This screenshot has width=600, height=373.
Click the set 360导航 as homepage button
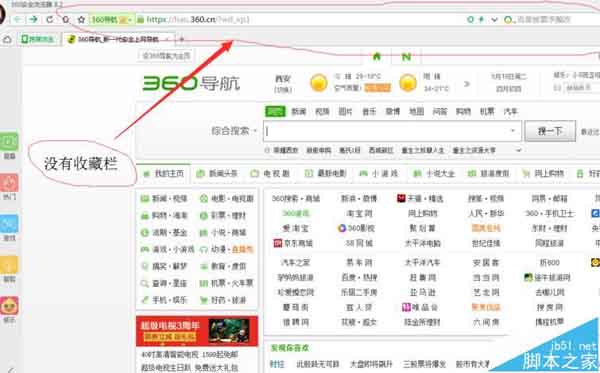point(166,56)
